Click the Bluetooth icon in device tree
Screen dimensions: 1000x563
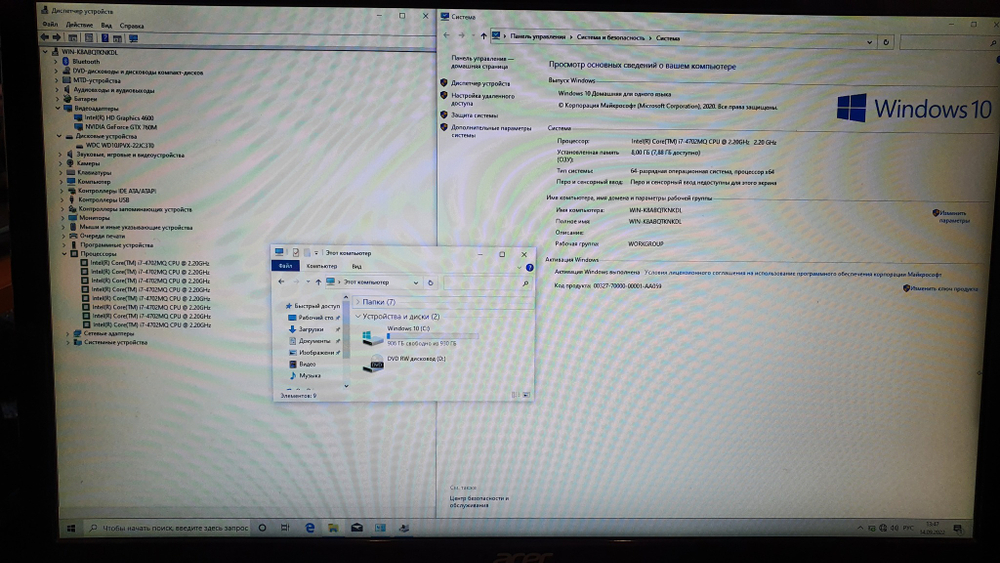[x=65, y=62]
